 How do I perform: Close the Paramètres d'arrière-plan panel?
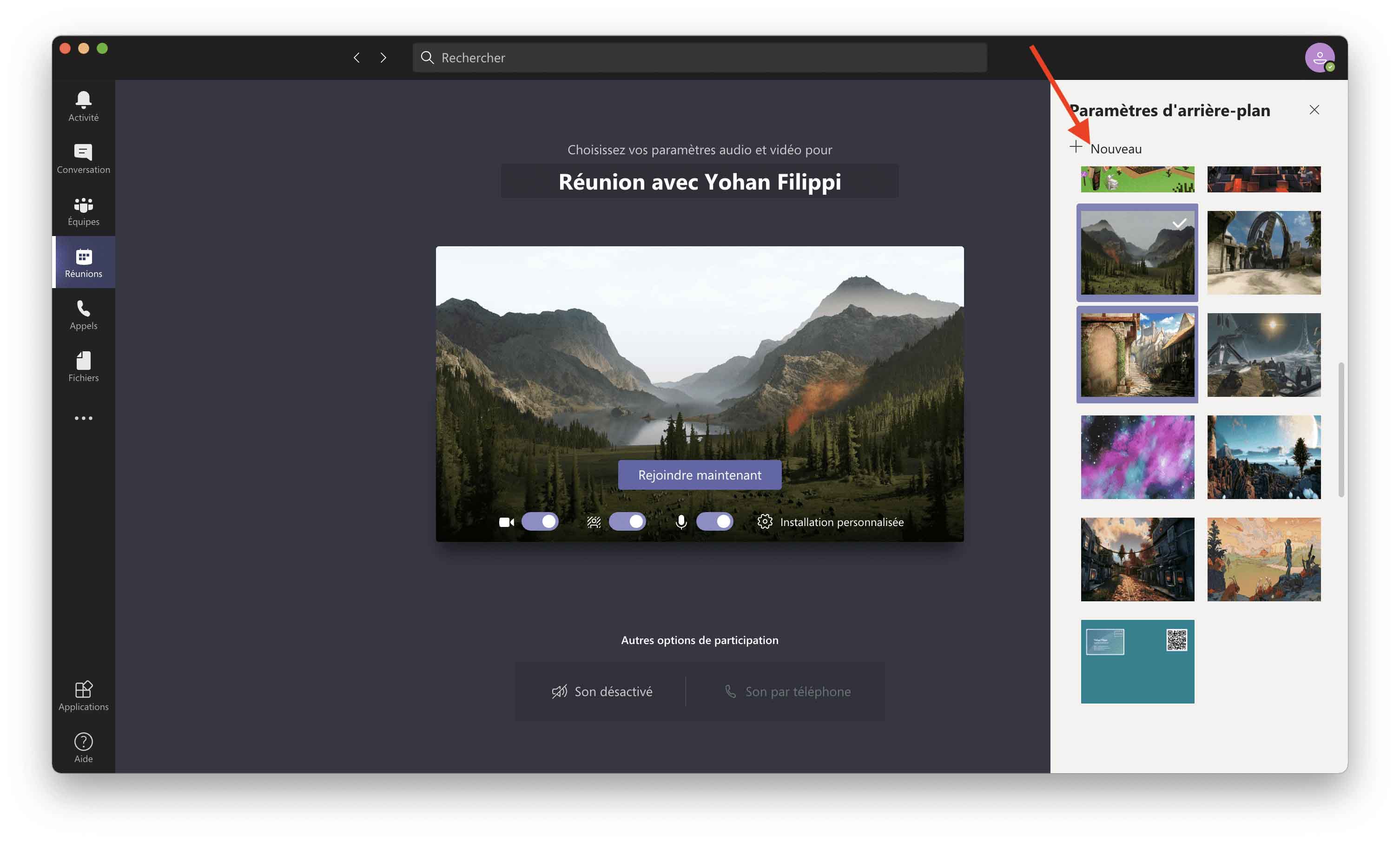1314,110
